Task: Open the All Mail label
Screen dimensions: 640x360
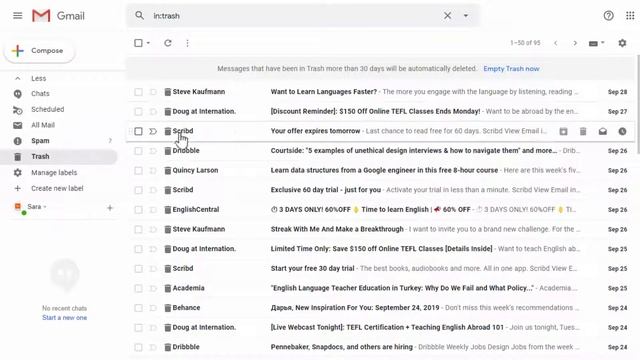Action: 43,125
